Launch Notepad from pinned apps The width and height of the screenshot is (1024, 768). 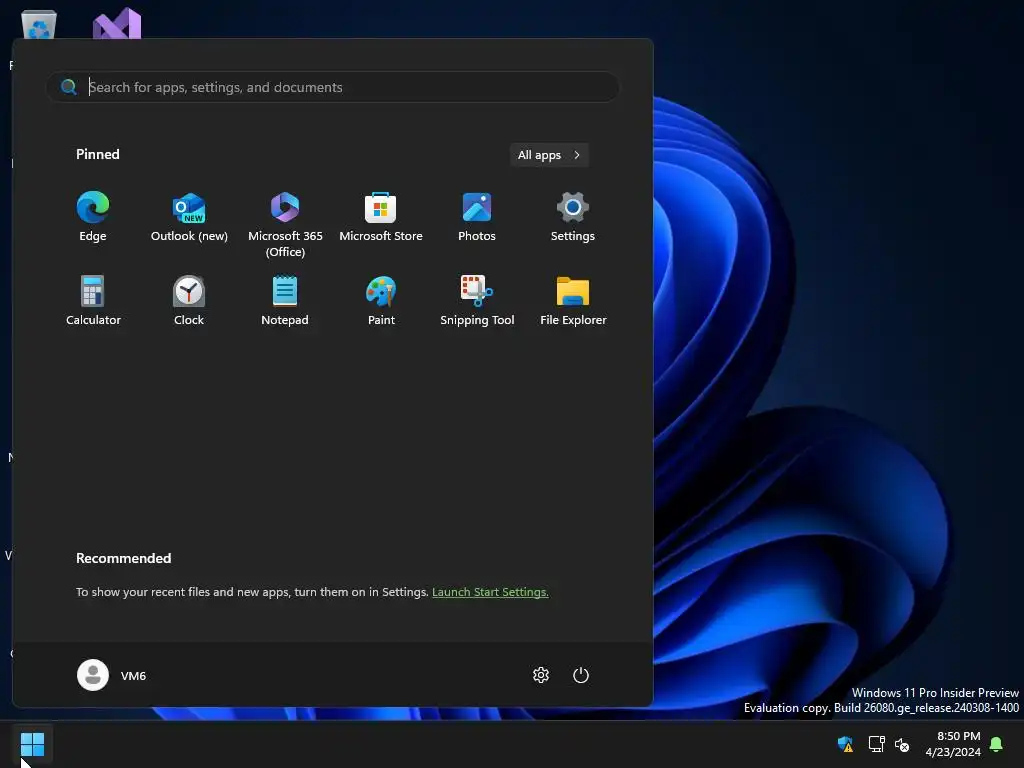pos(285,301)
